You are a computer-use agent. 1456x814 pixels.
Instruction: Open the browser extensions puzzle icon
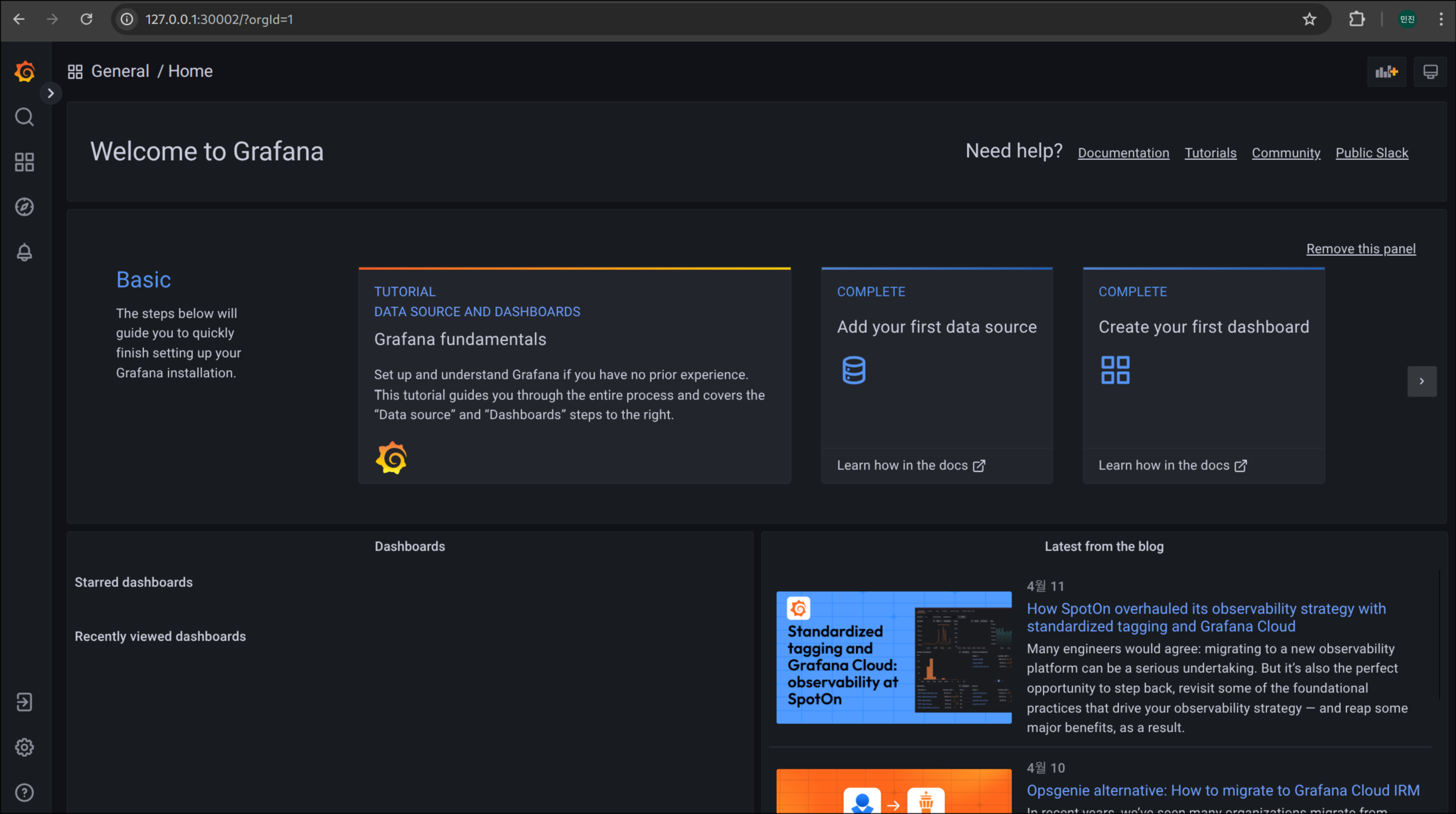click(x=1357, y=19)
